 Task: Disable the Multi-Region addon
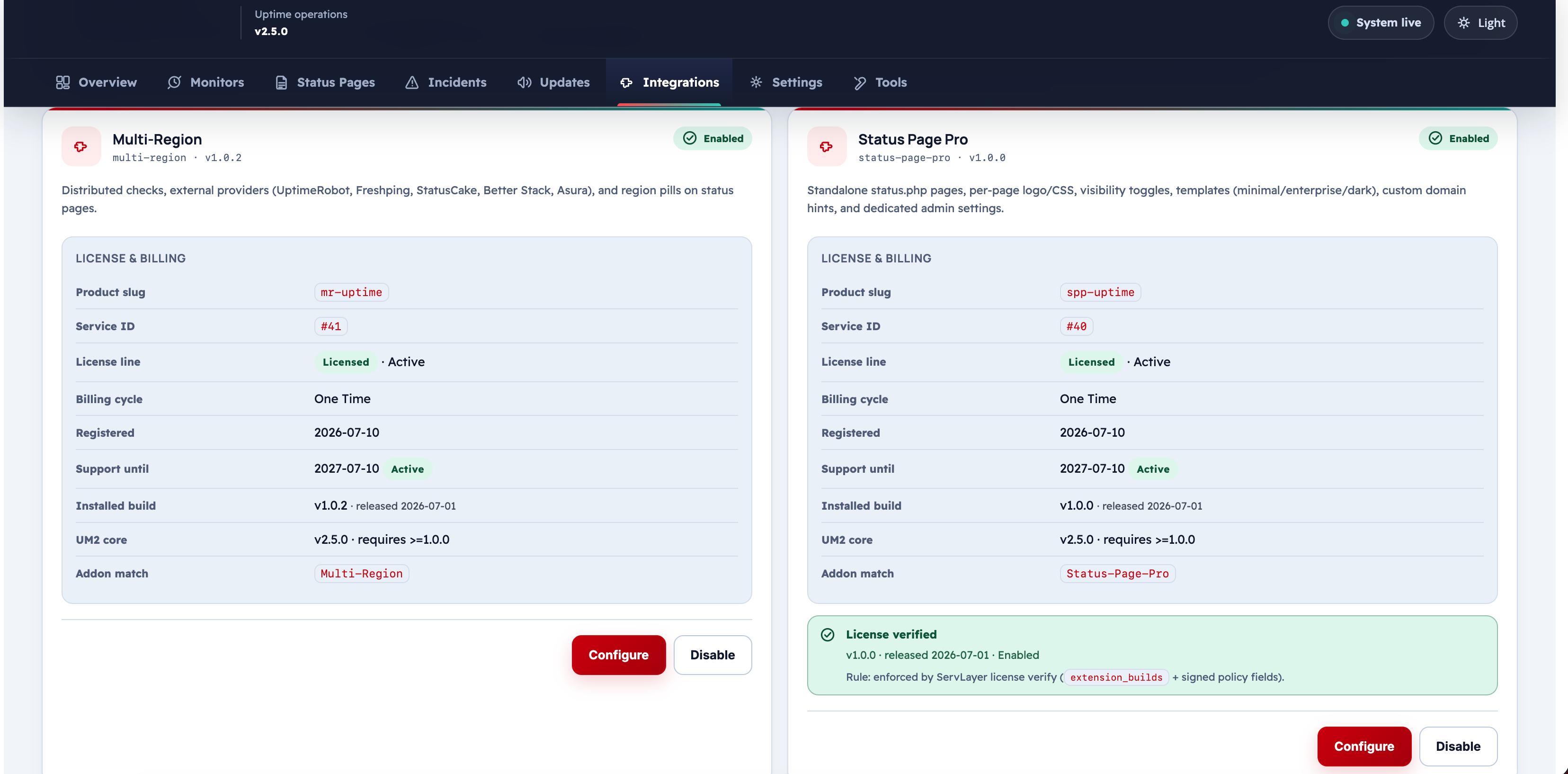[713, 655]
